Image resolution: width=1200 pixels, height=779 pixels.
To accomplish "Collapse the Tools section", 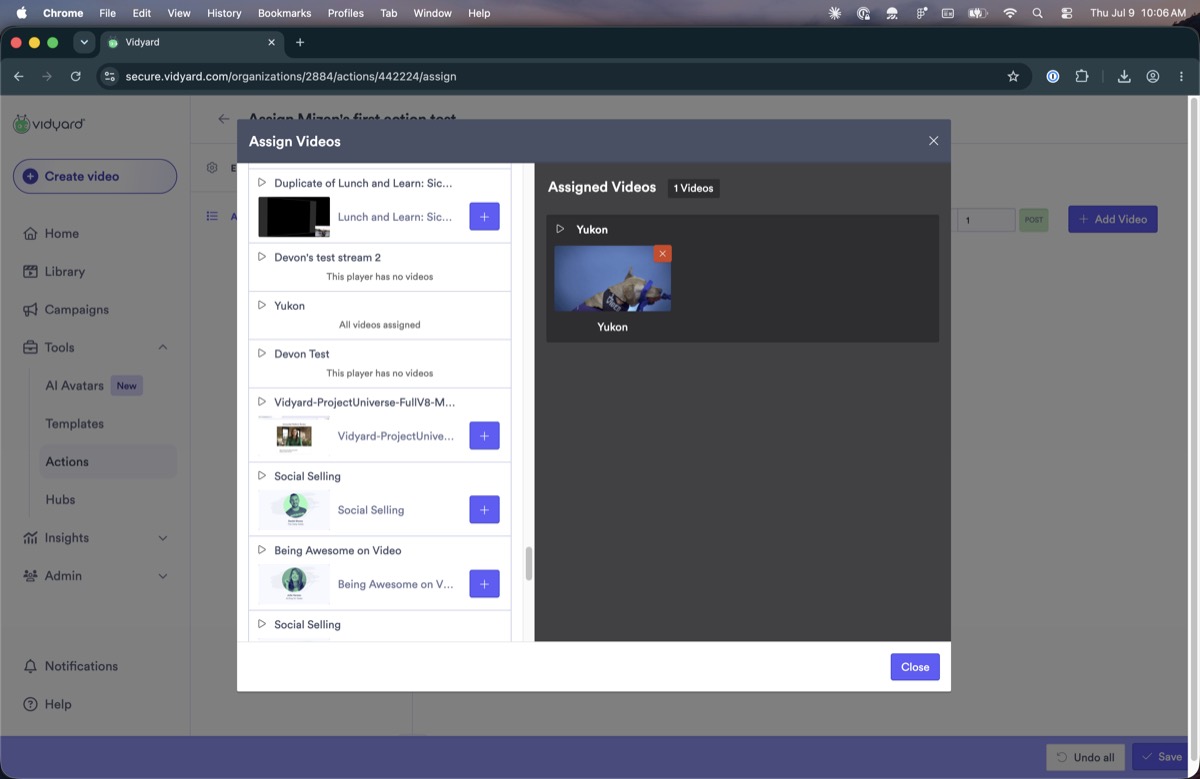I will pos(163,347).
